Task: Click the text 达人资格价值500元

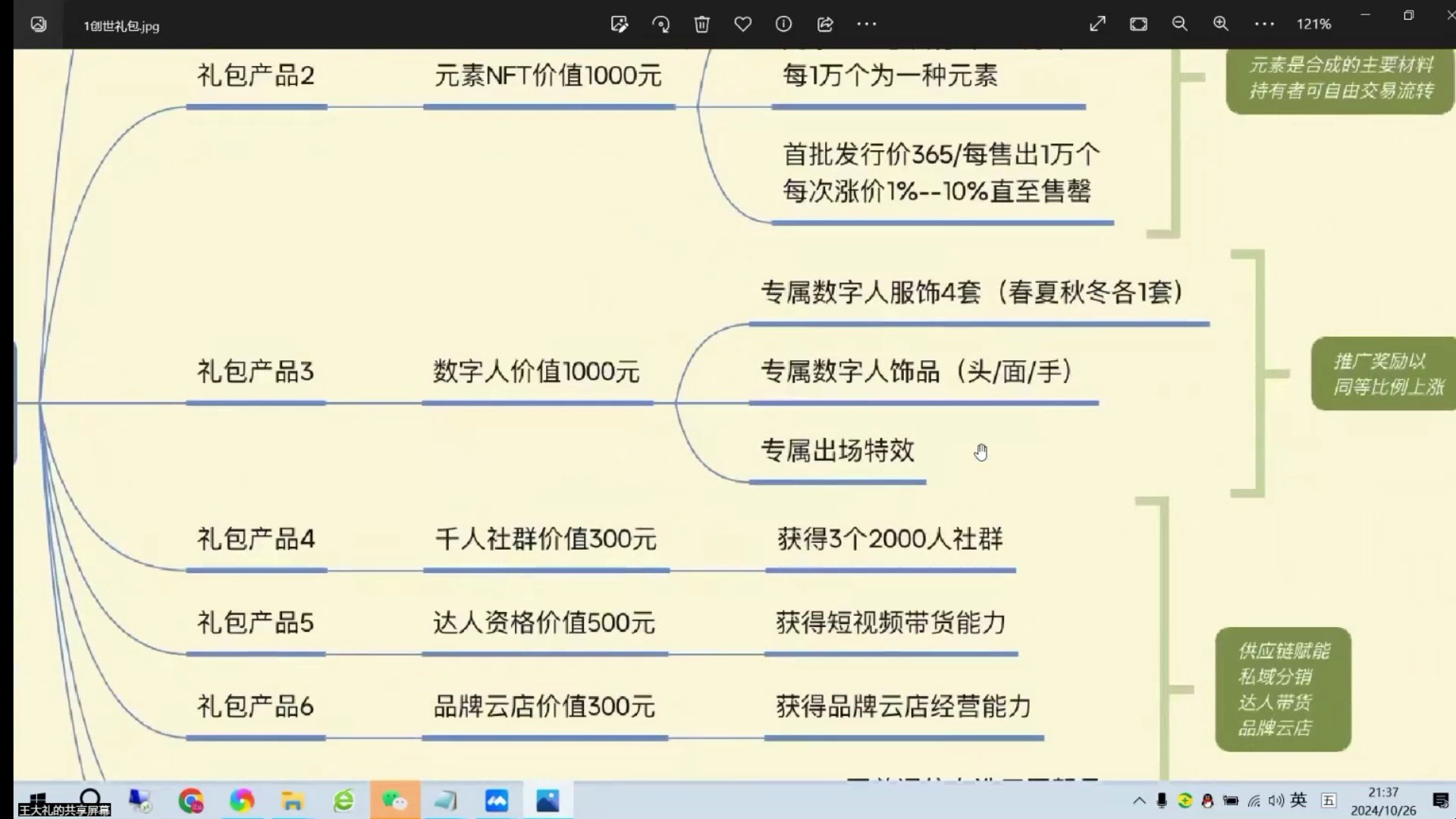Action: click(x=544, y=623)
